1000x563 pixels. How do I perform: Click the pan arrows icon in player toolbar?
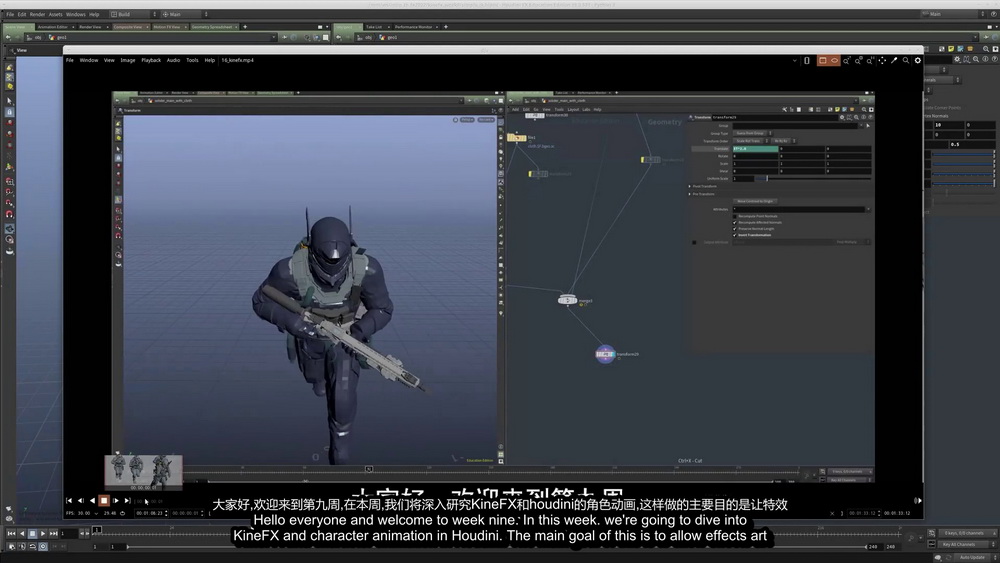(882, 61)
